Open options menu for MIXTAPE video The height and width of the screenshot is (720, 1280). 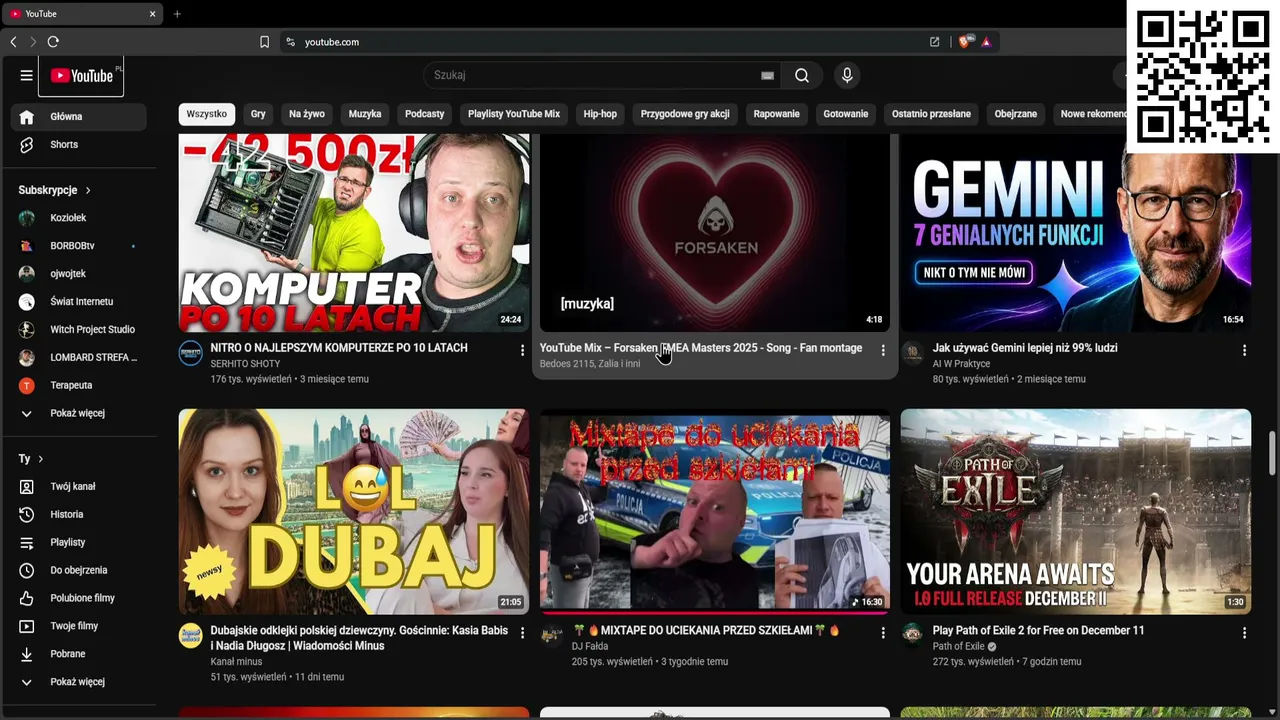coord(883,633)
